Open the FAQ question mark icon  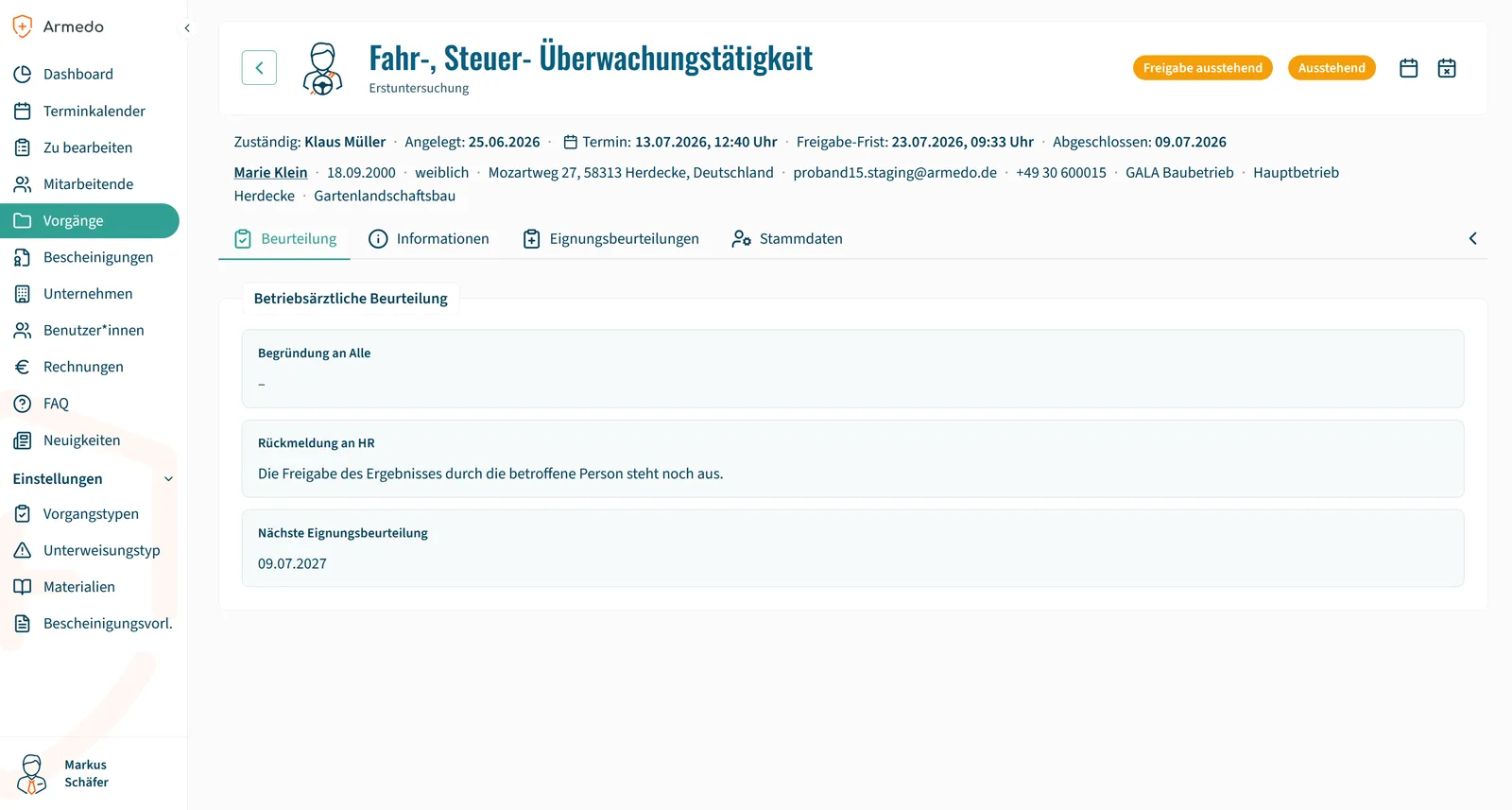[x=23, y=404]
